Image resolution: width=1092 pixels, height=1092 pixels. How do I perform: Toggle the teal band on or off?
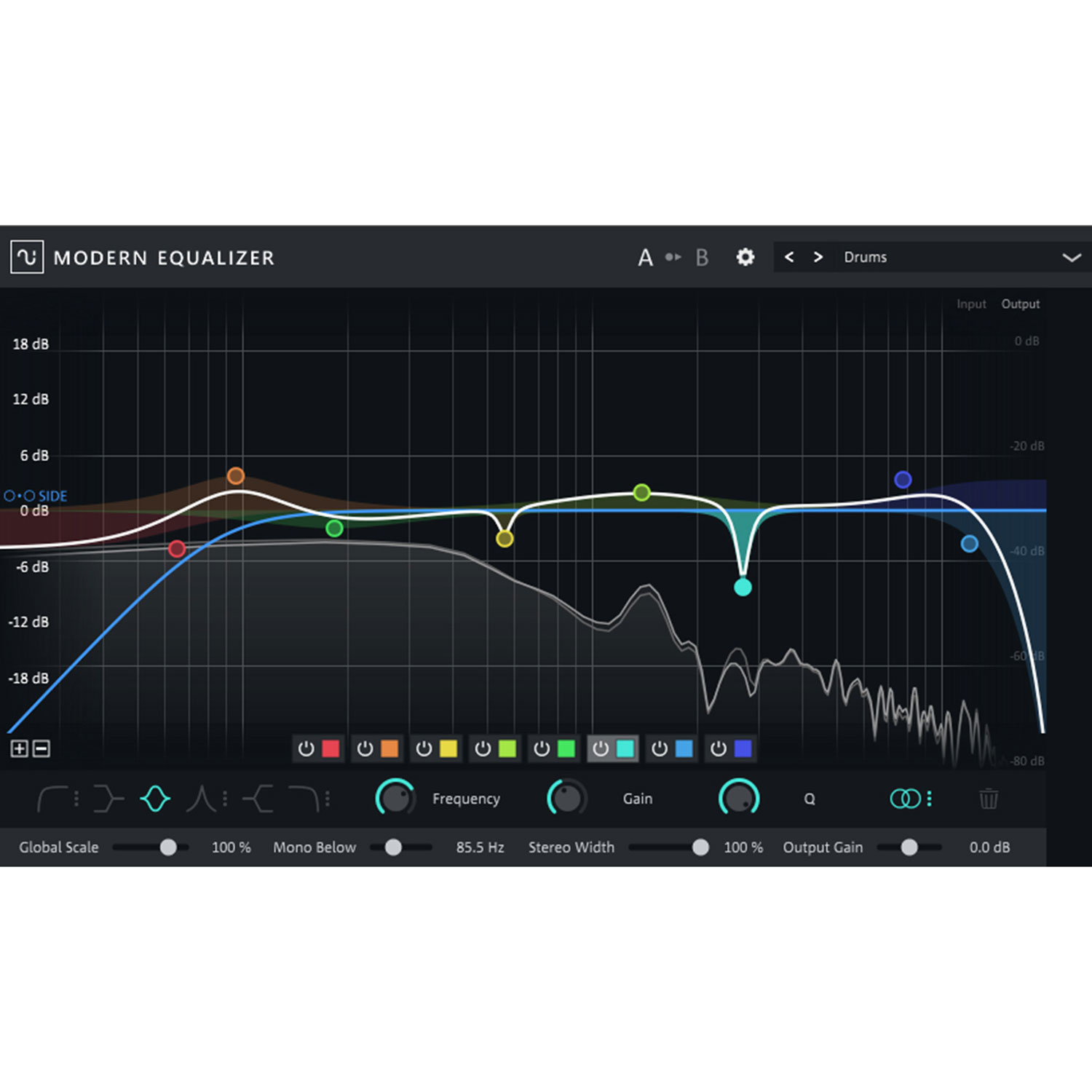pos(601,748)
